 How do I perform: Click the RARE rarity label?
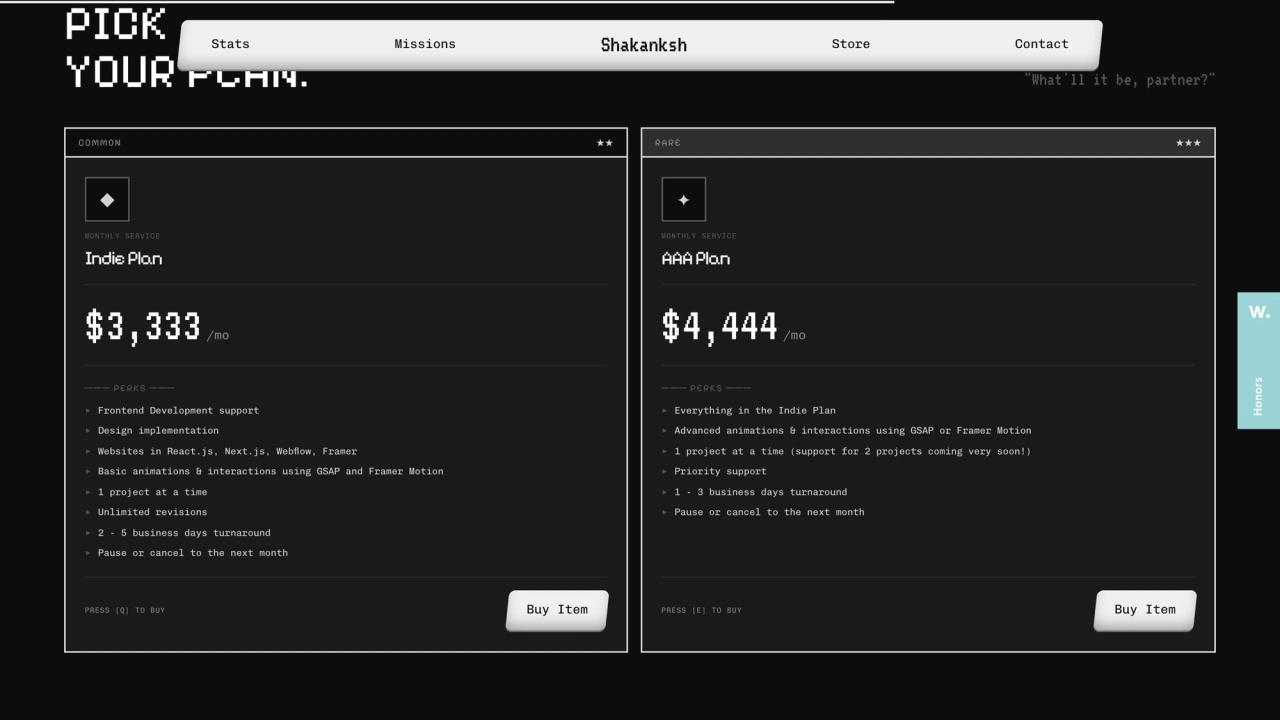(668, 143)
